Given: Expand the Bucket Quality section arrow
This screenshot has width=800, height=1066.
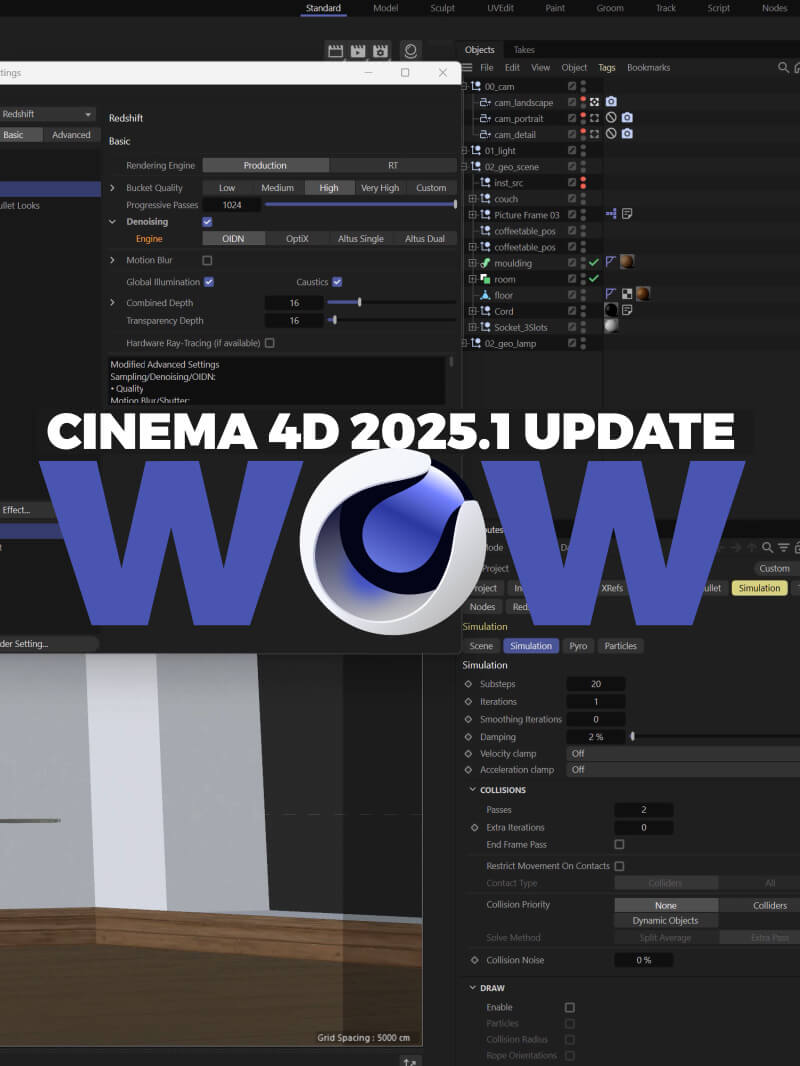Looking at the screenshot, I should (x=113, y=188).
